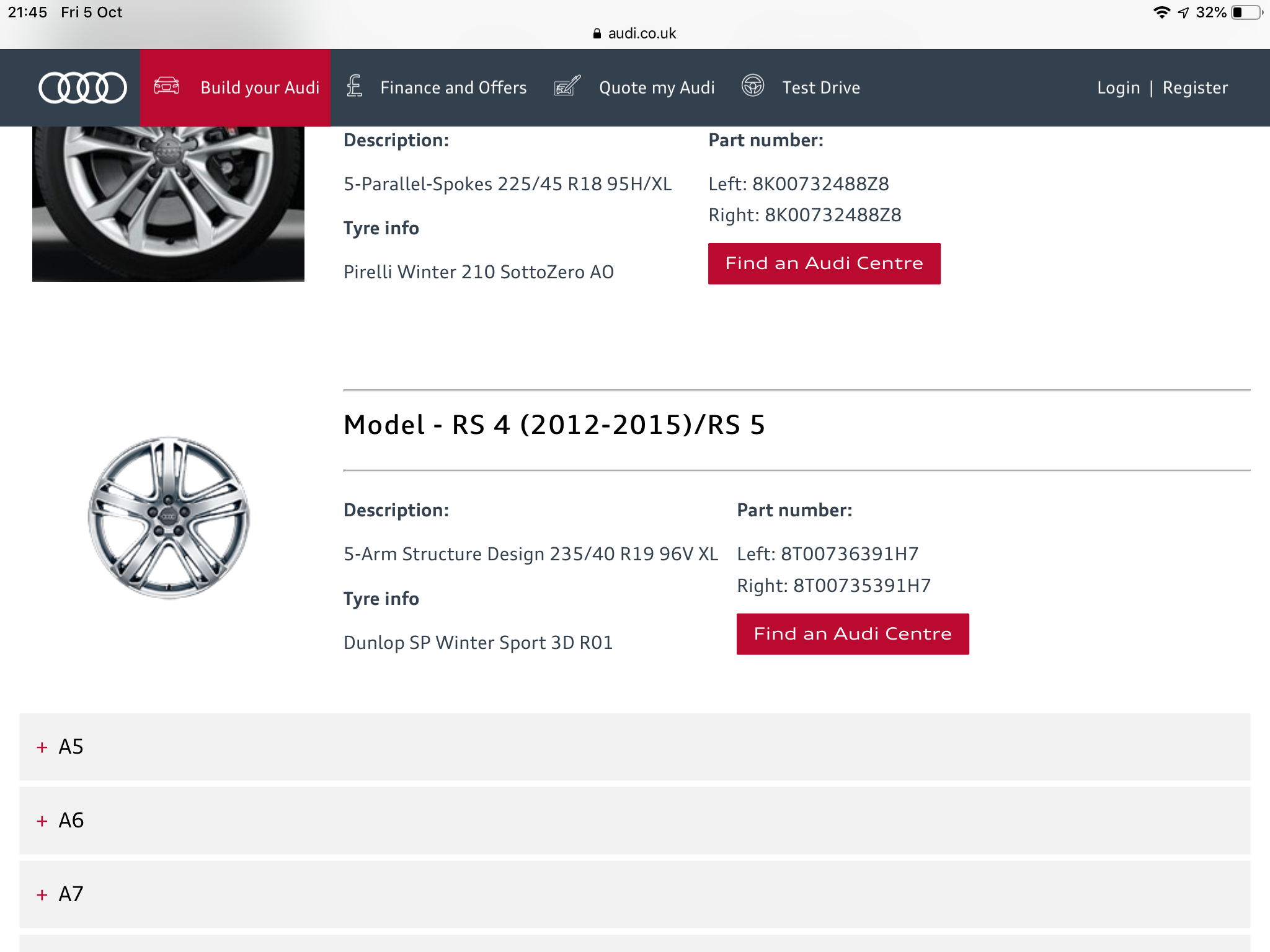Click the pound sign finance icon
This screenshot has width=1270, height=952.
pos(354,86)
